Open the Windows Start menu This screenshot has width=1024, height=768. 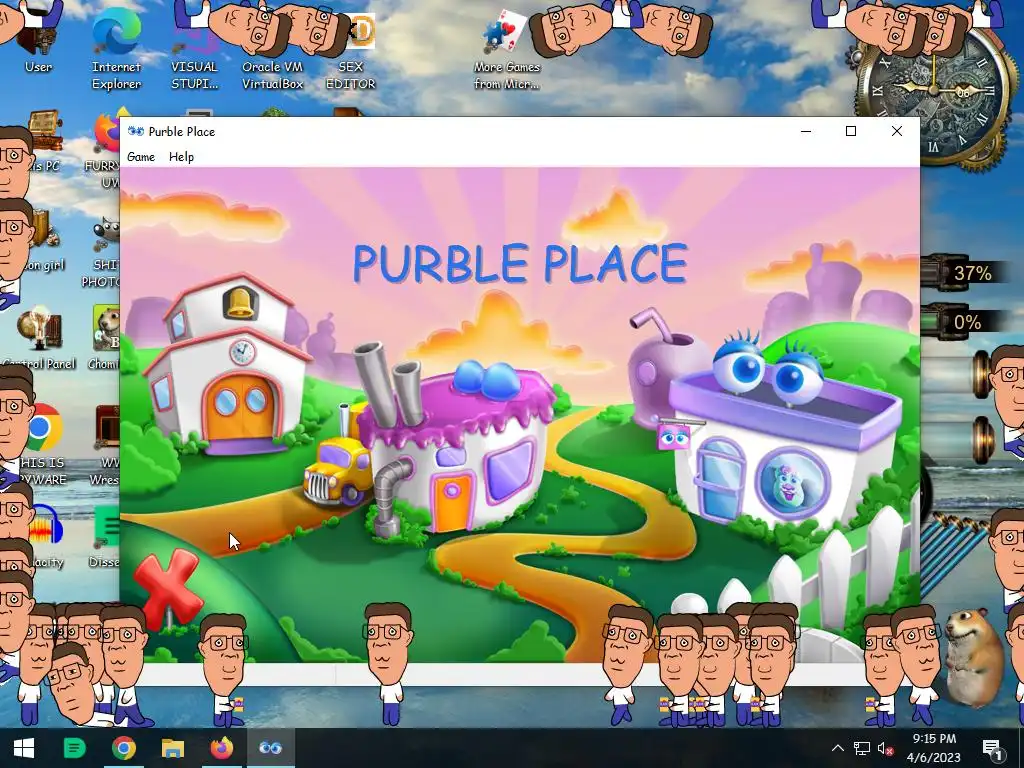(24, 748)
